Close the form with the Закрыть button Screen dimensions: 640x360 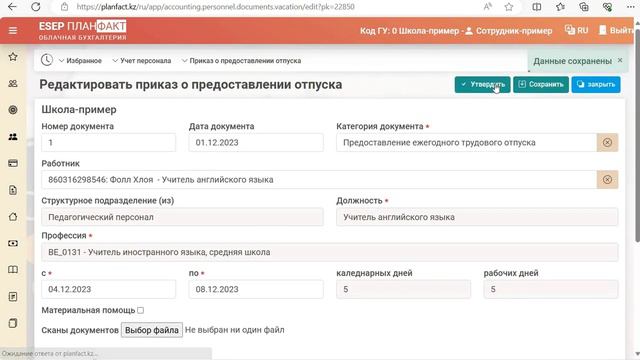click(x=596, y=84)
